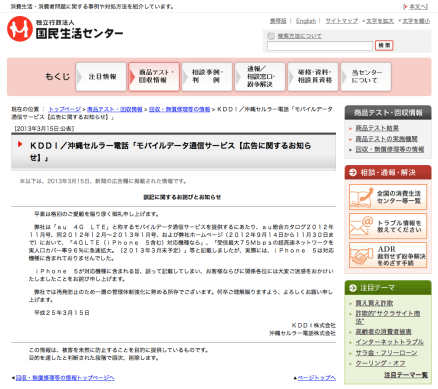Open 商品テストの実施機関 sidebar link
Viewport: 438px width, 389px height.
click(386, 139)
